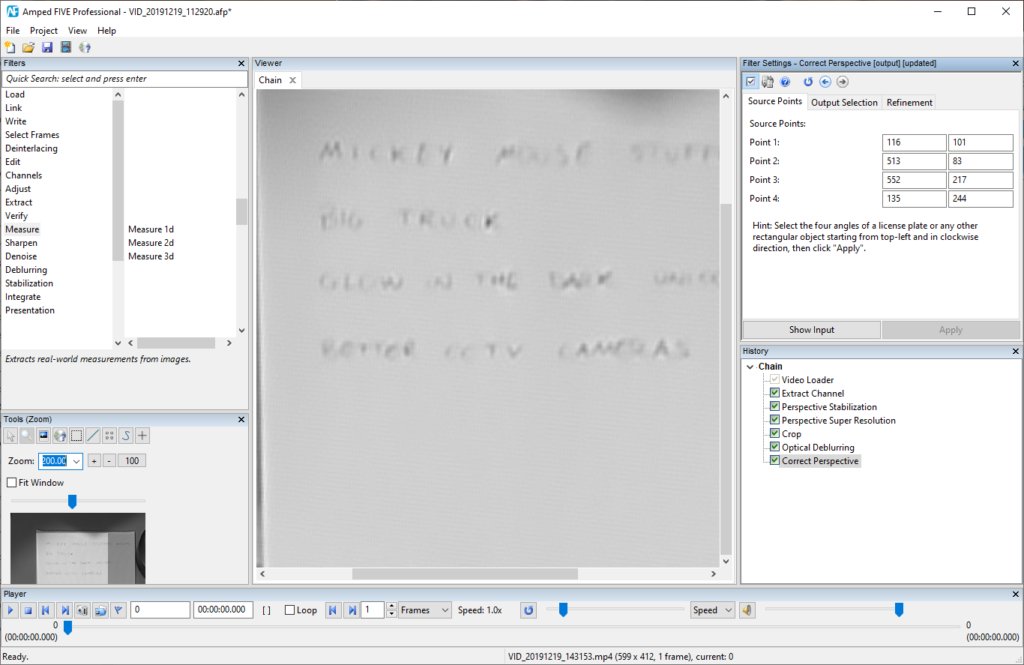The width and height of the screenshot is (1024, 665).
Task: Click the preview thumbnail in Tools panel
Action: 78,548
